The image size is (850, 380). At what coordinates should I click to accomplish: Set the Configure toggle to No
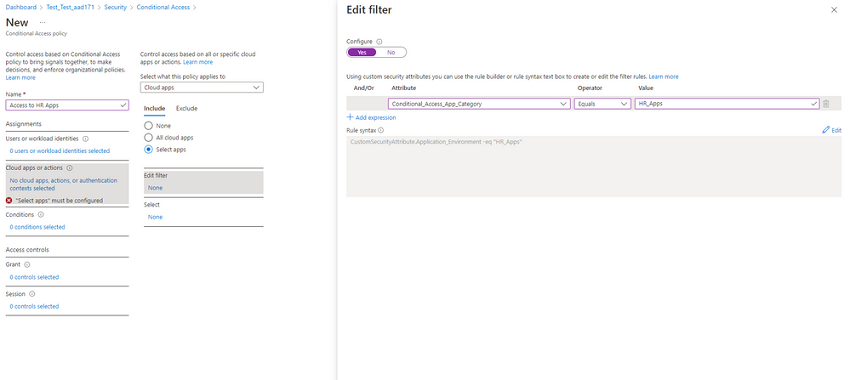tap(391, 53)
